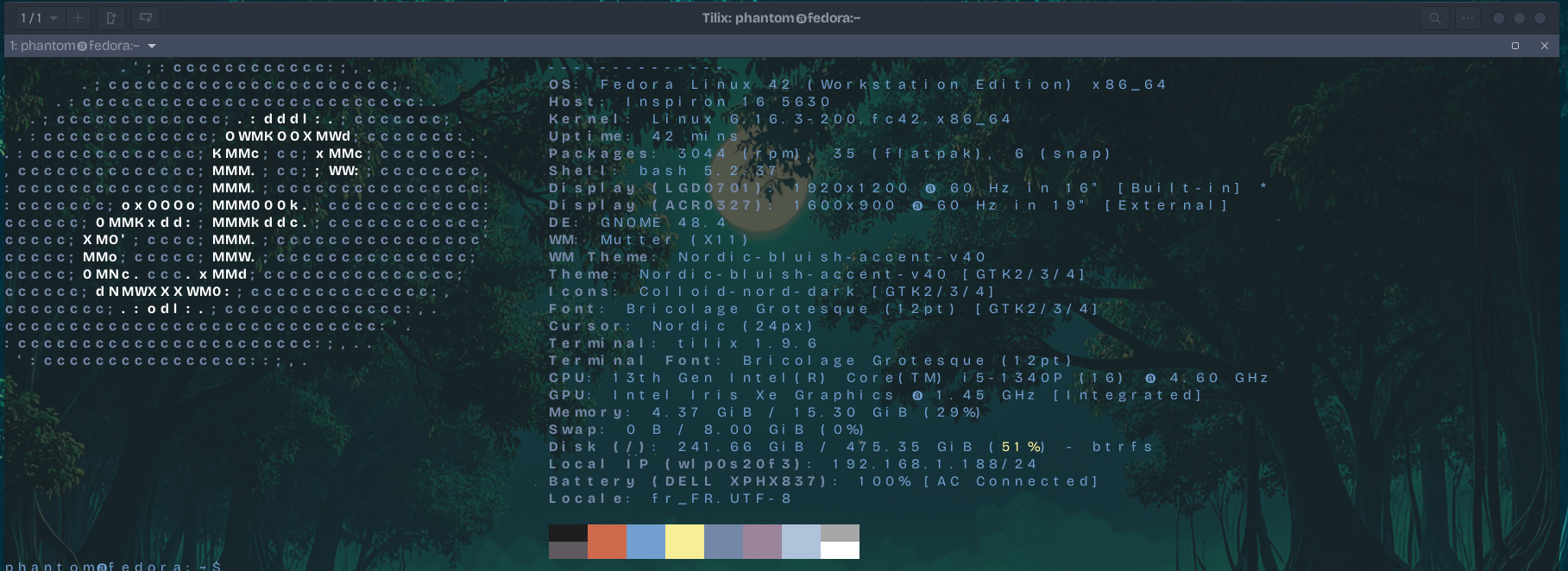Screen dimensions: 1568x571
Task: Open the terminal search magnifier icon
Action: click(x=1434, y=18)
